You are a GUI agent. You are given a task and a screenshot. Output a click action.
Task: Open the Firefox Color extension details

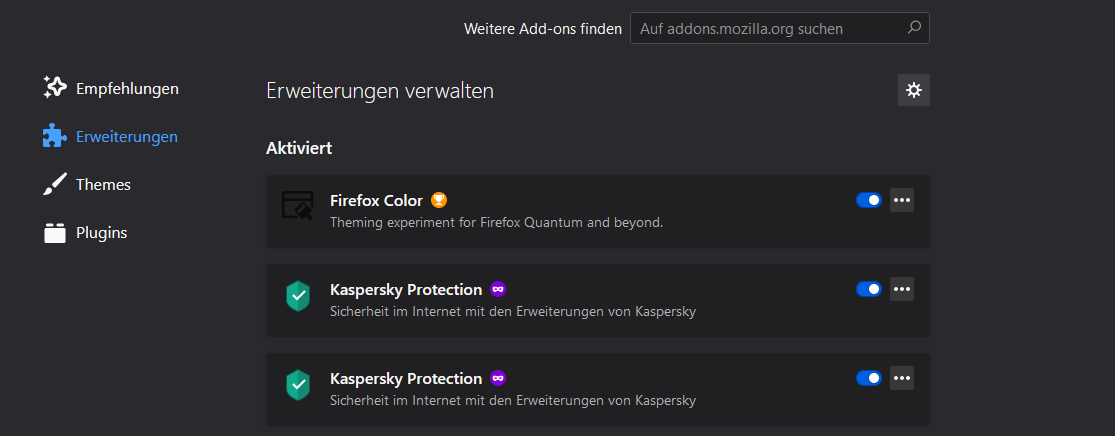(x=376, y=200)
